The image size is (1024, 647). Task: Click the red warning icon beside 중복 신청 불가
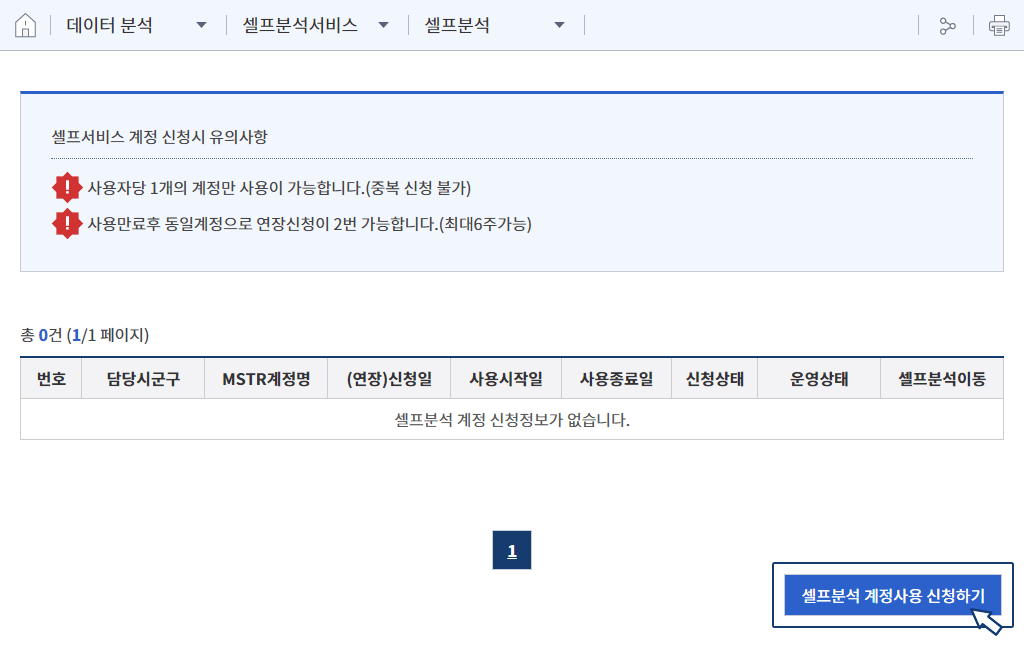click(x=67, y=188)
